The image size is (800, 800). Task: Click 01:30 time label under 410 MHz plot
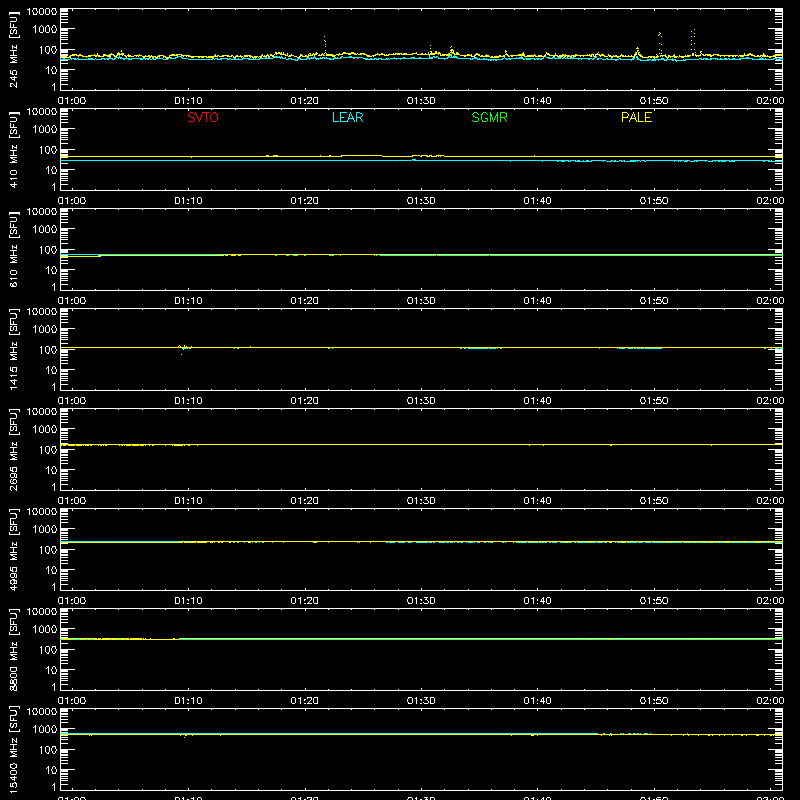coord(421,201)
